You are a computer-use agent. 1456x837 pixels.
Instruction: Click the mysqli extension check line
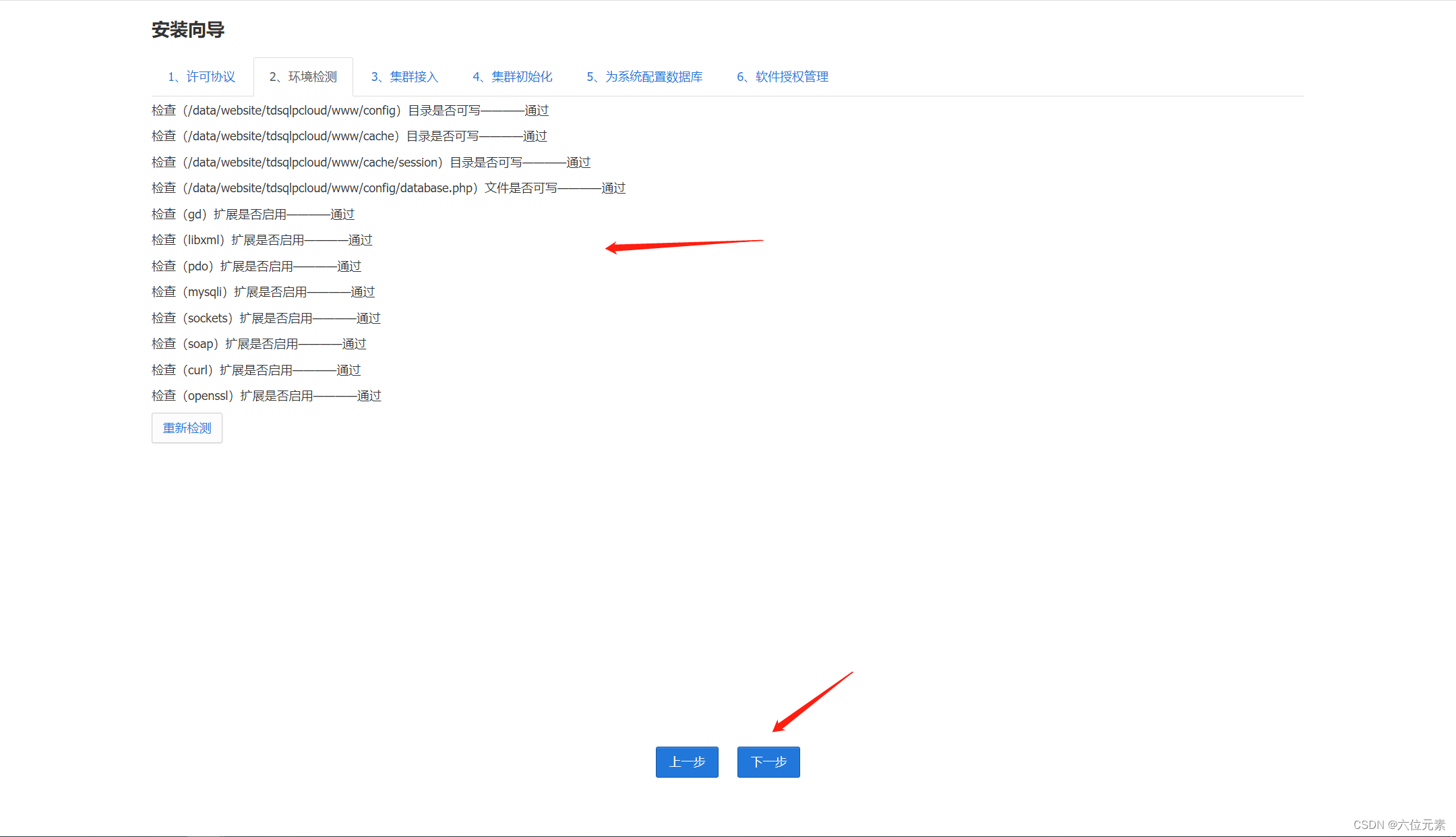(263, 292)
